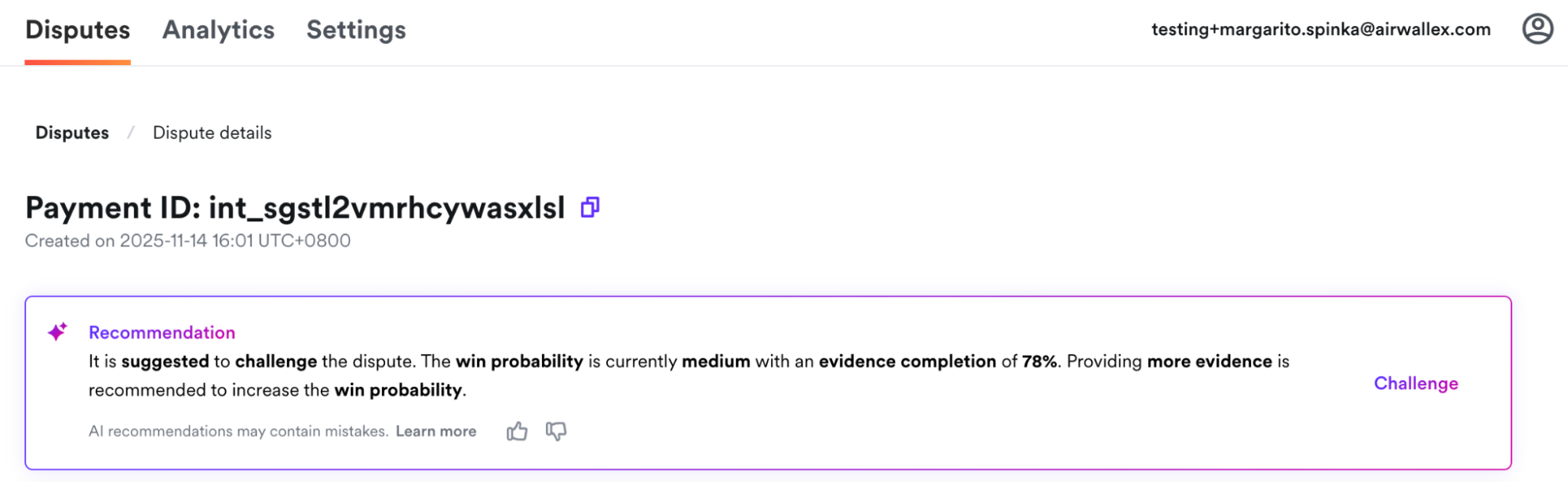Image resolution: width=1568 pixels, height=482 pixels.
Task: Click the testing+margarito.spinka email address
Action: (1319, 30)
